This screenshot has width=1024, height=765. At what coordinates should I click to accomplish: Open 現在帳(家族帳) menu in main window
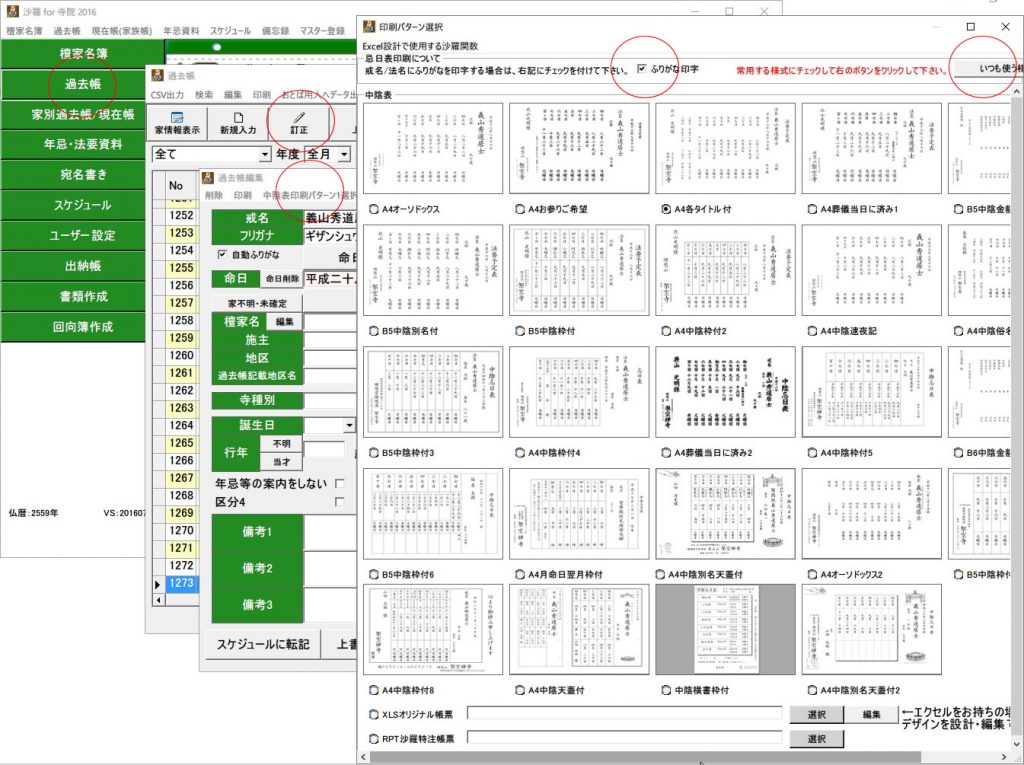pos(121,31)
